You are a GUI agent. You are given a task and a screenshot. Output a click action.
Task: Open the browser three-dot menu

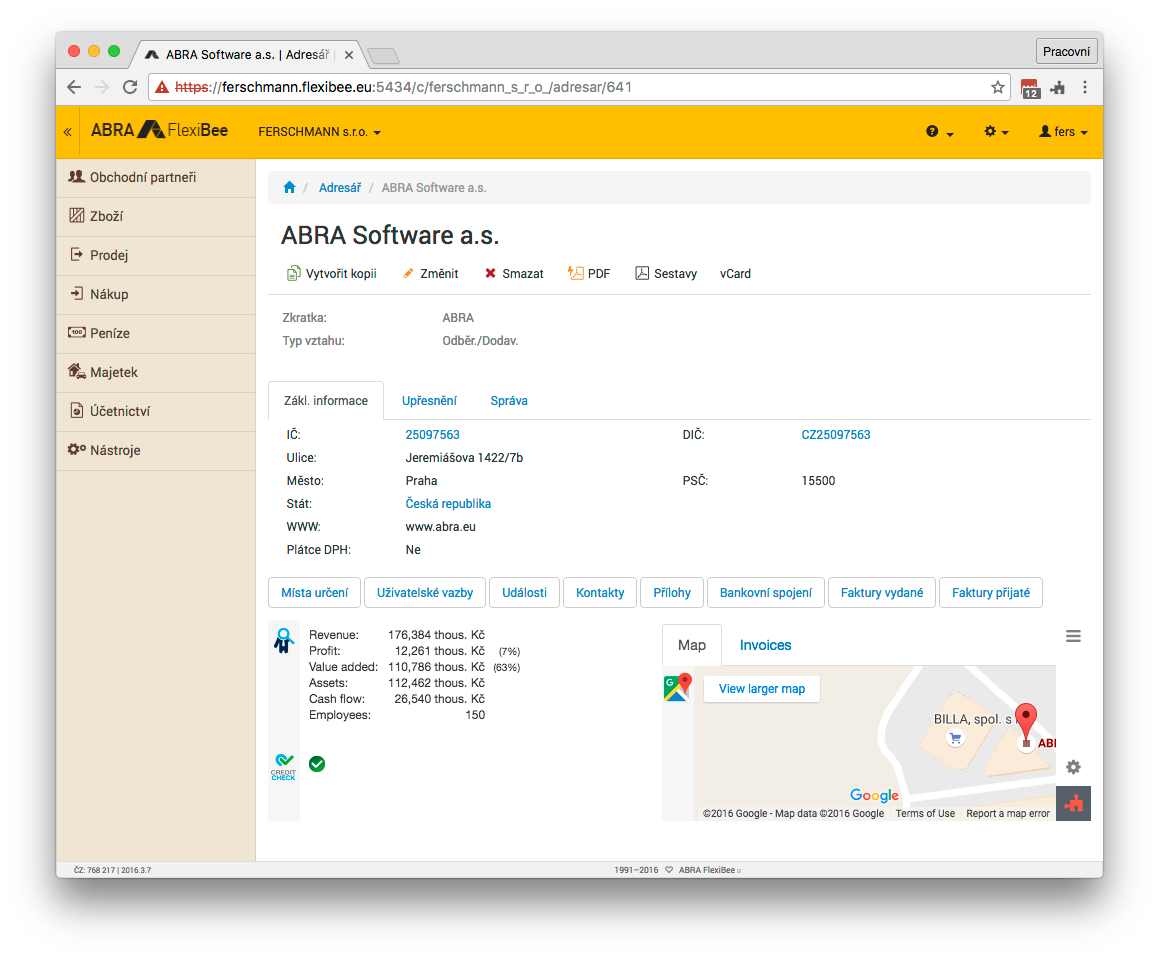(1085, 87)
